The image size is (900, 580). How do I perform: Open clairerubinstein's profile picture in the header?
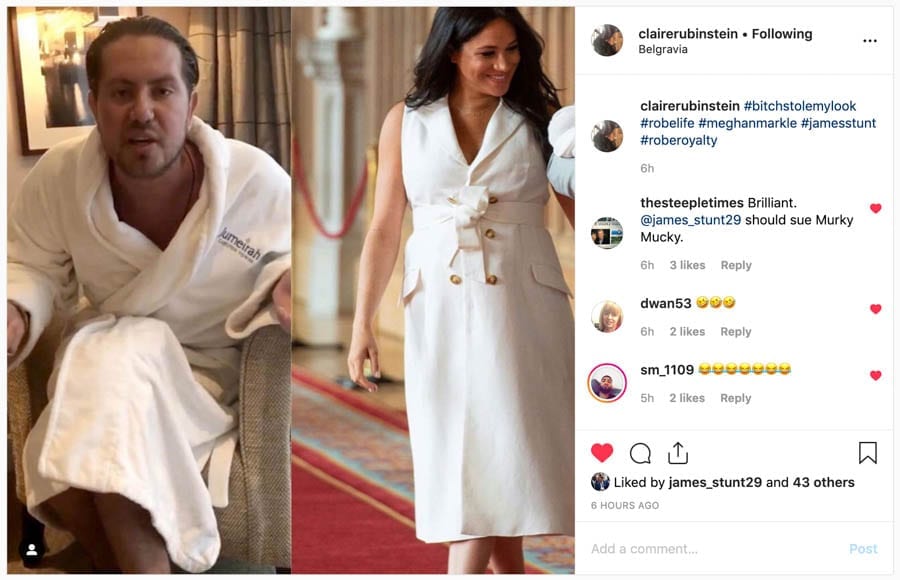pos(607,41)
